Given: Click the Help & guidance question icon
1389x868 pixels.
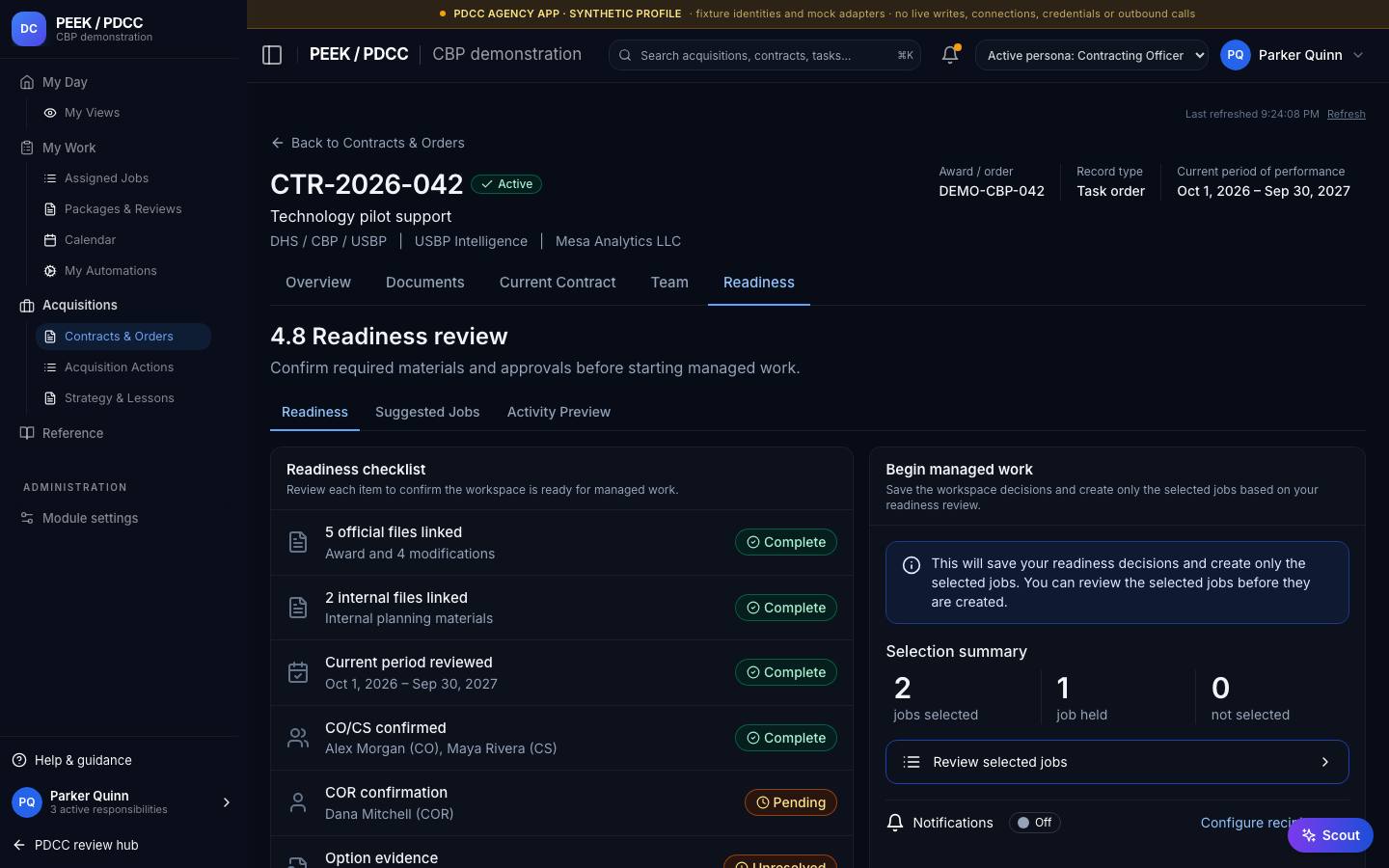Looking at the screenshot, I should tap(19, 760).
